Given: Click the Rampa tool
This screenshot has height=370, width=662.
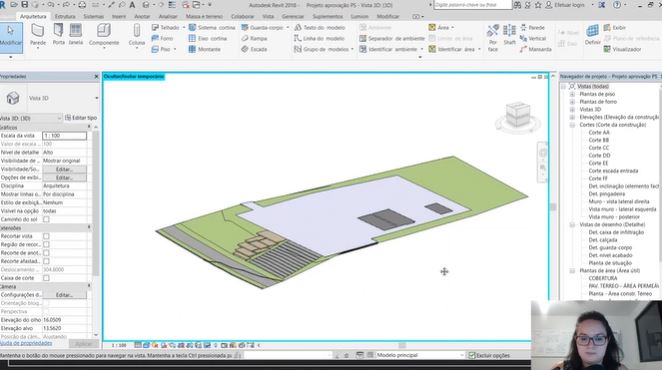Looking at the screenshot, I should click(254, 38).
